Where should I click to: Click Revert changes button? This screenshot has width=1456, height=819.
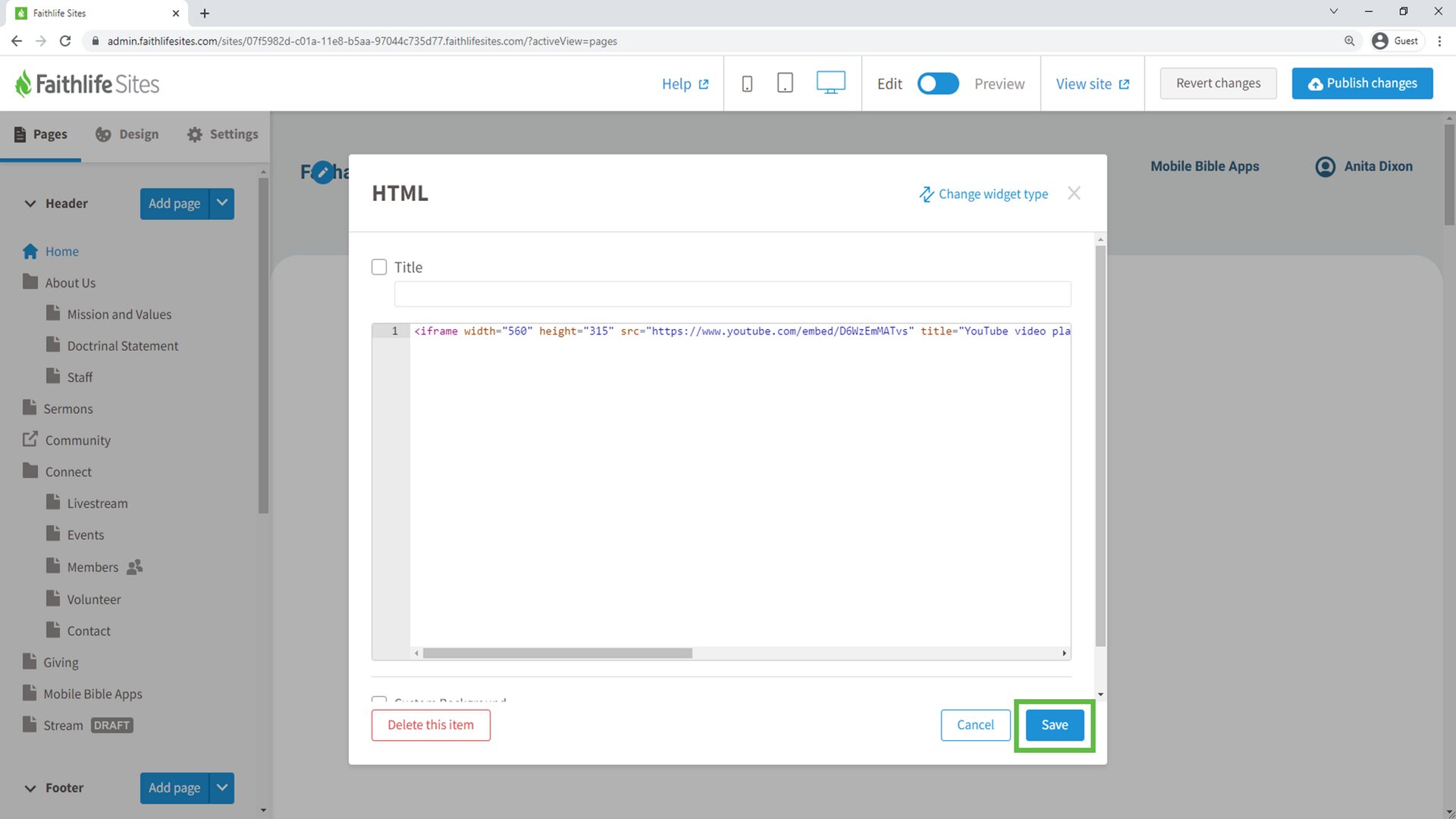coord(1218,83)
